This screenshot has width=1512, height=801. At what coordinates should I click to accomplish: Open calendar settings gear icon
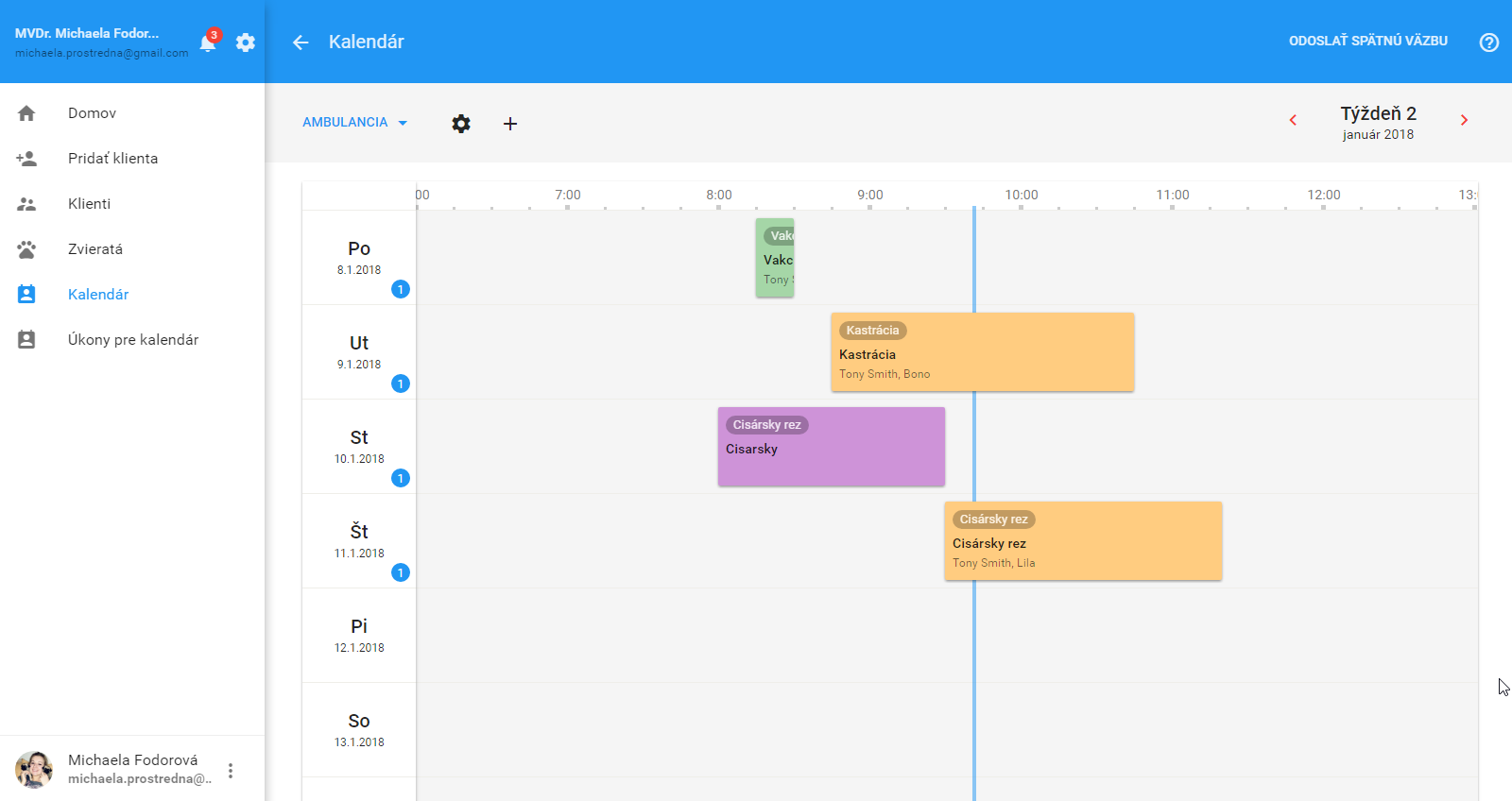tap(461, 124)
